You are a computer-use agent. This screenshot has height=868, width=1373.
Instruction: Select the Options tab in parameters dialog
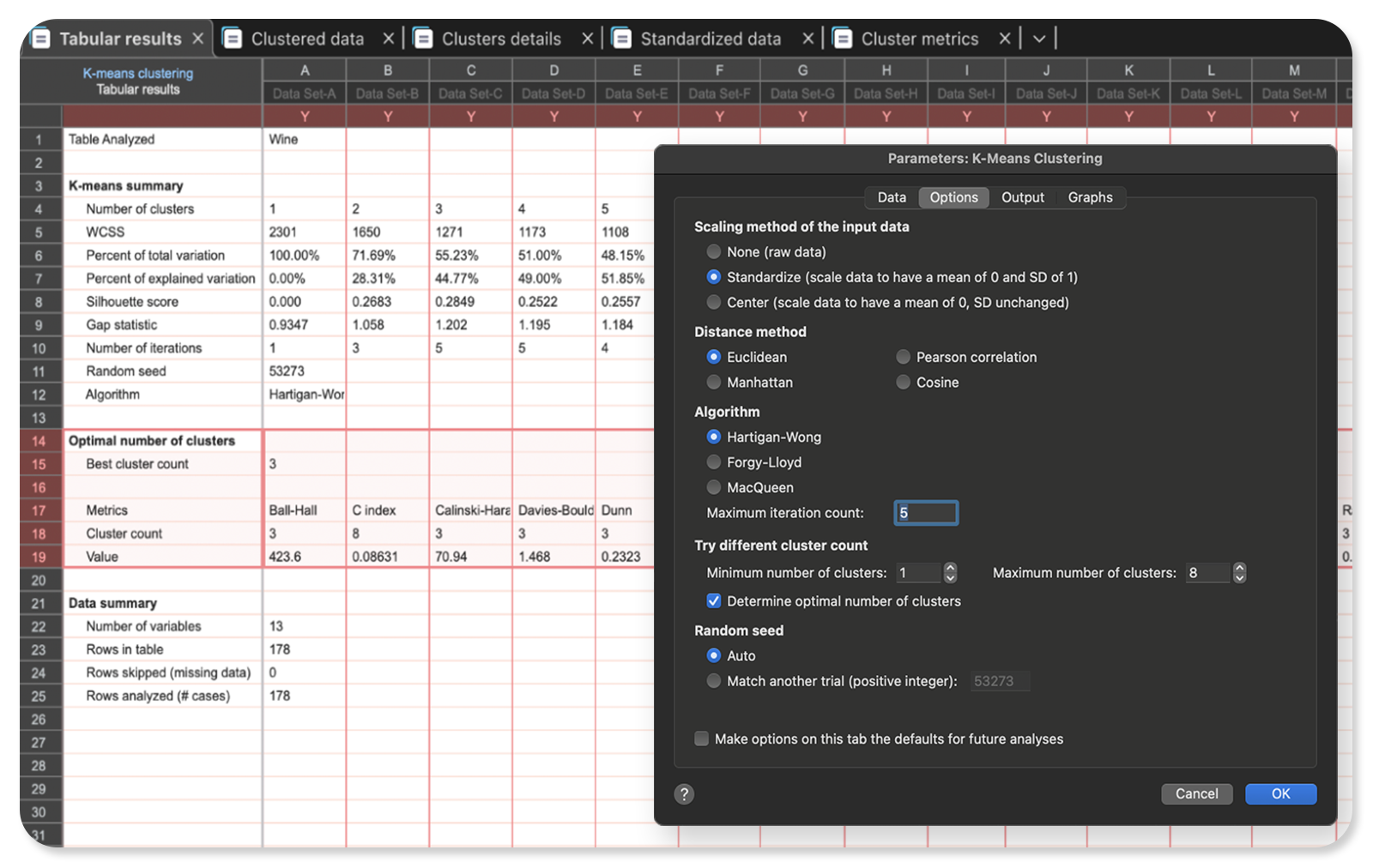[953, 197]
